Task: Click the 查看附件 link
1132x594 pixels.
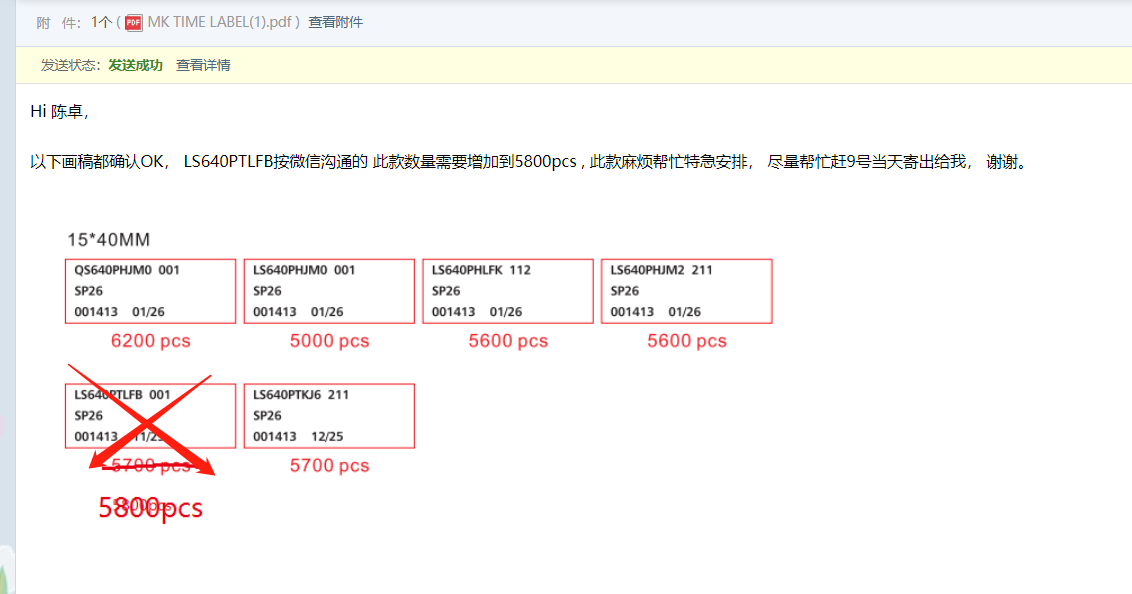Action: pos(335,22)
